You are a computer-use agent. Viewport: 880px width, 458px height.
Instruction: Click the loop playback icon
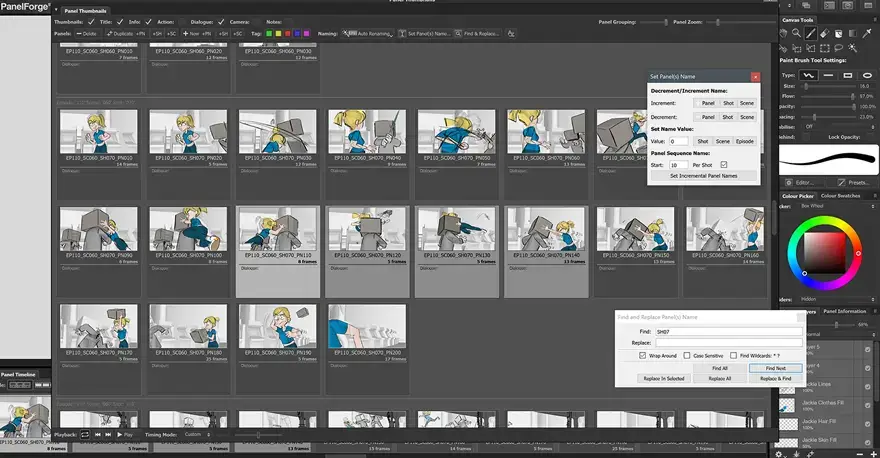click(85, 434)
